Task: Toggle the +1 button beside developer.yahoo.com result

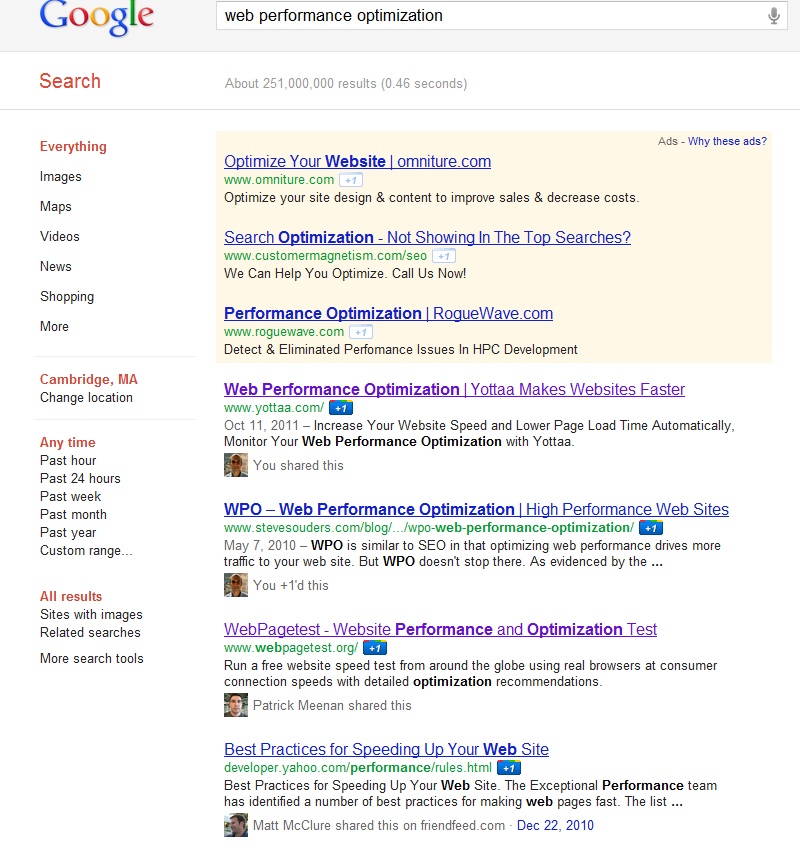Action: point(509,768)
